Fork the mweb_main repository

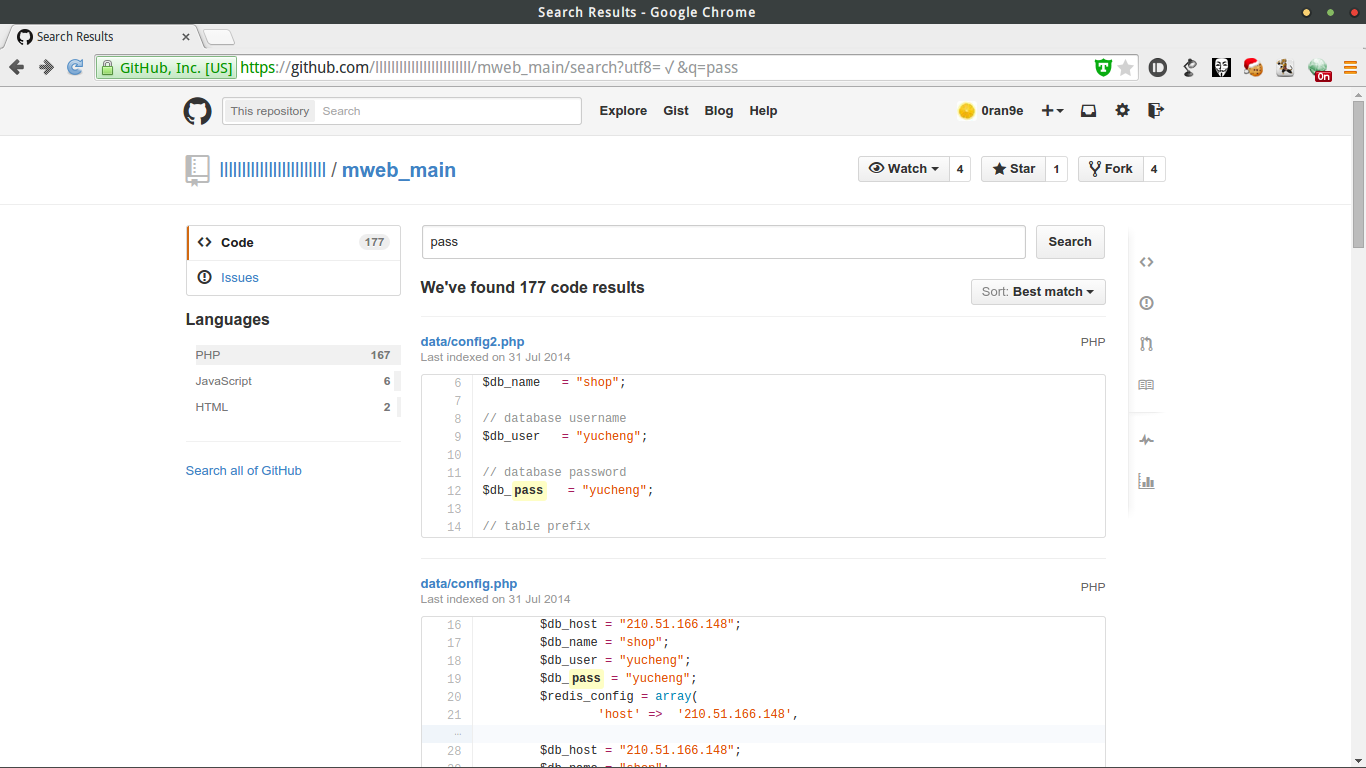click(1110, 169)
